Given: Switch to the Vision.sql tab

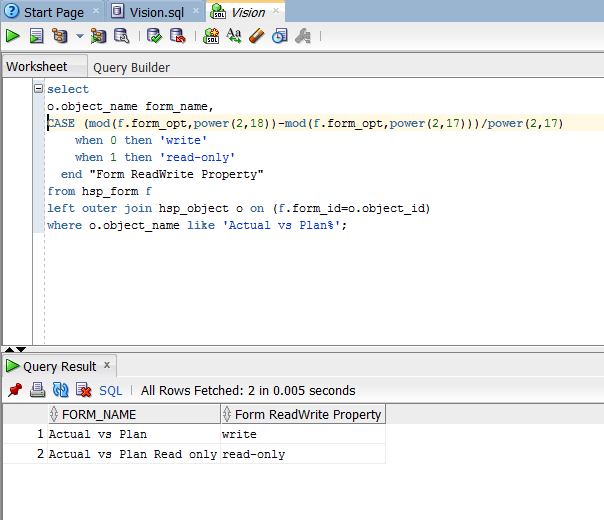Looking at the screenshot, I should (x=156, y=13).
